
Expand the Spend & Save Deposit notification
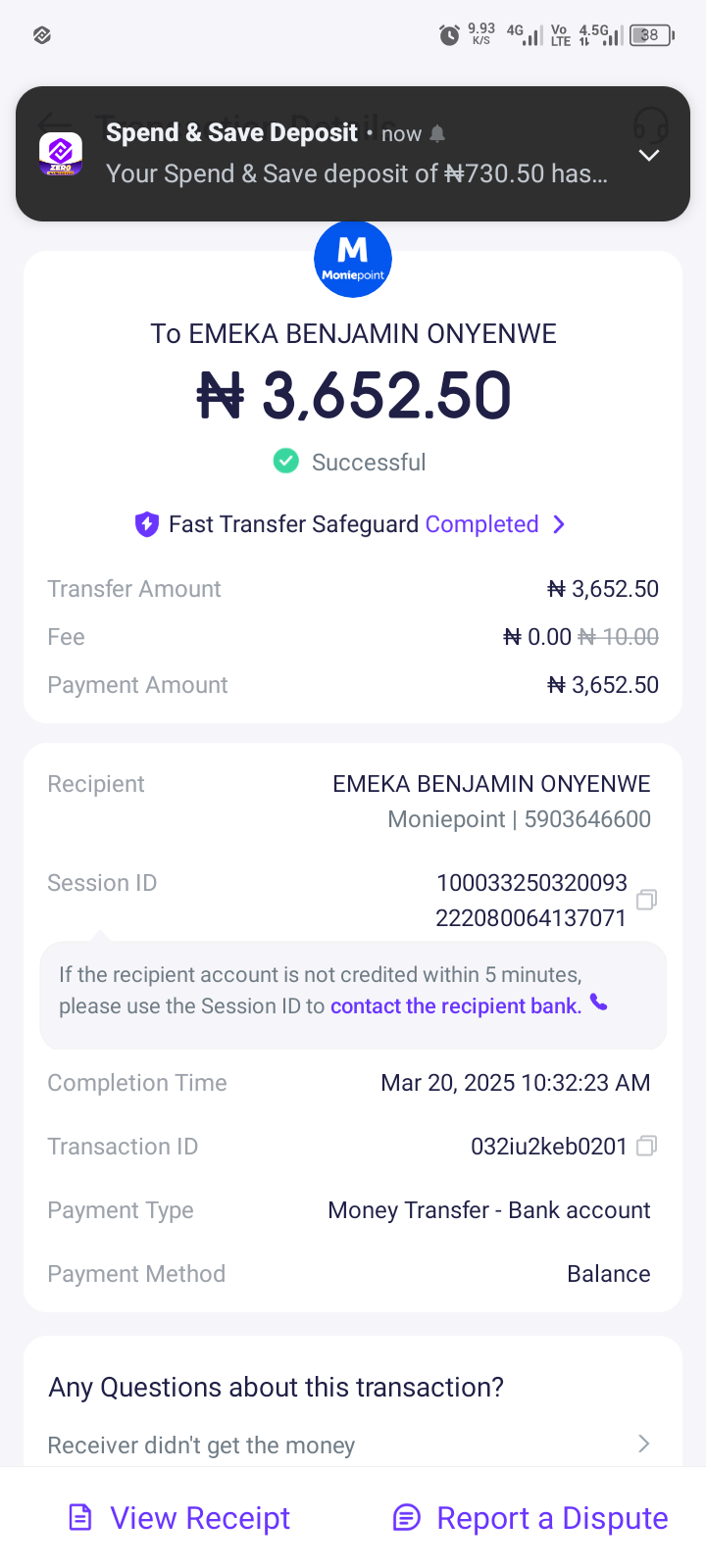tap(649, 155)
